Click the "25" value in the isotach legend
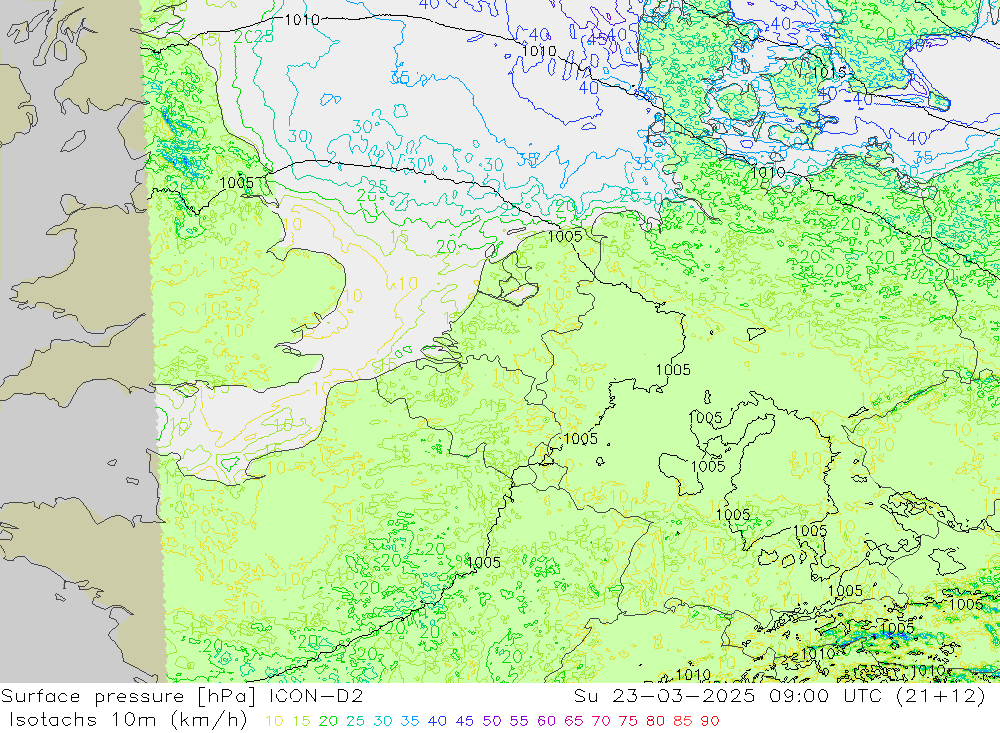Viewport: 1000px width, 733px height. coord(356,721)
